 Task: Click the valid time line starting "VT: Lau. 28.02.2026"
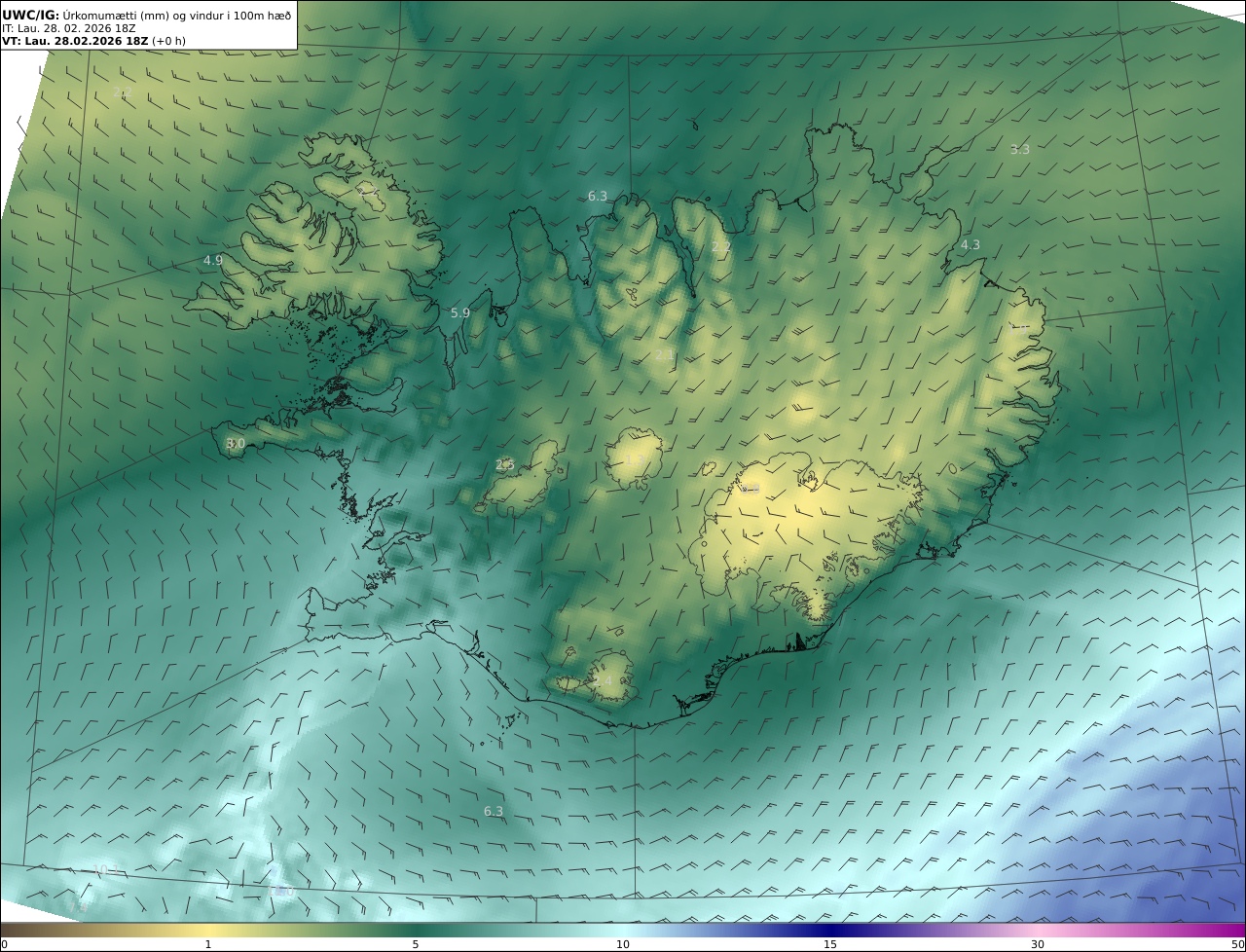(93, 41)
